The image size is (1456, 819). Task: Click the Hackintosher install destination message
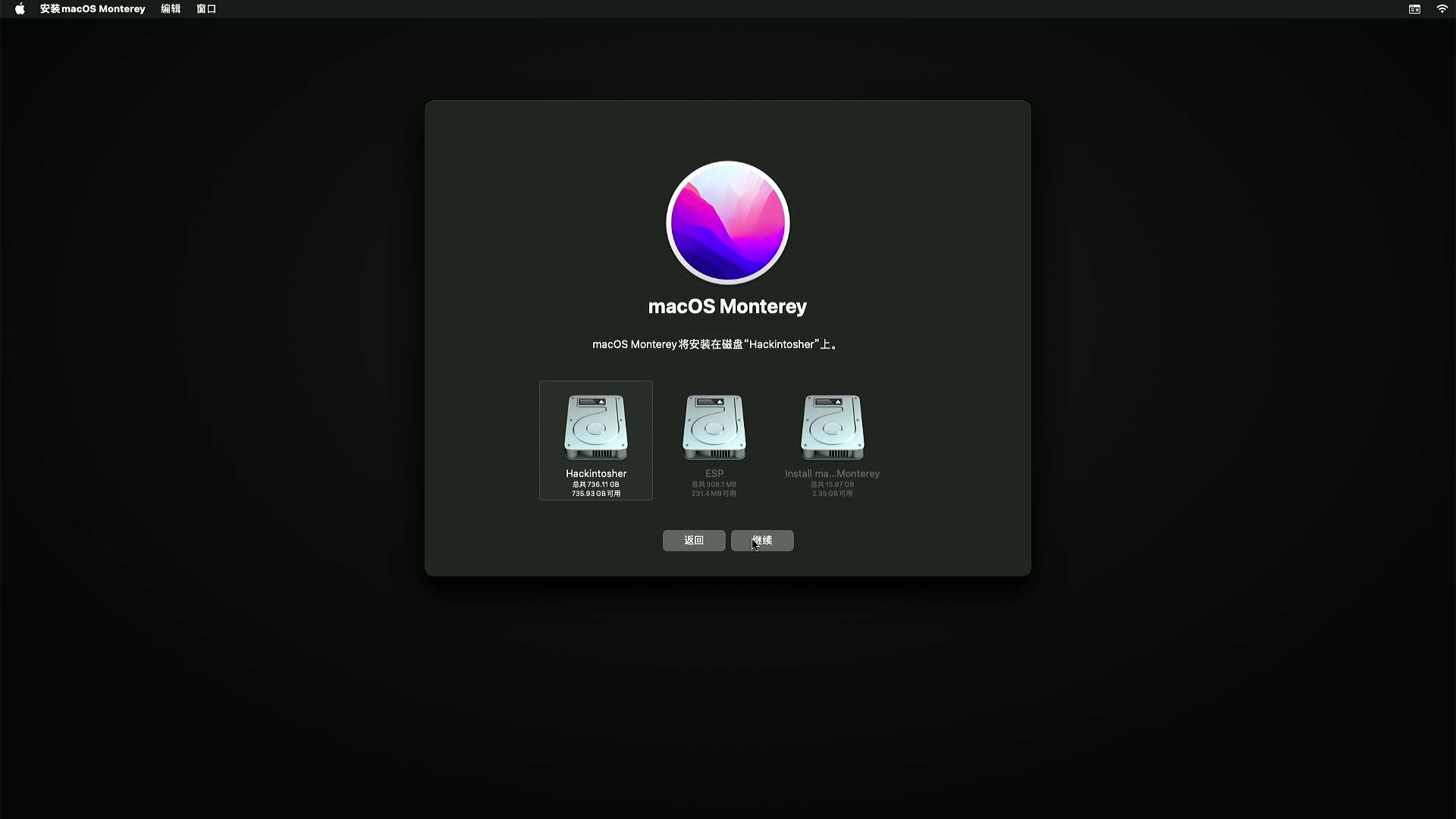(716, 344)
